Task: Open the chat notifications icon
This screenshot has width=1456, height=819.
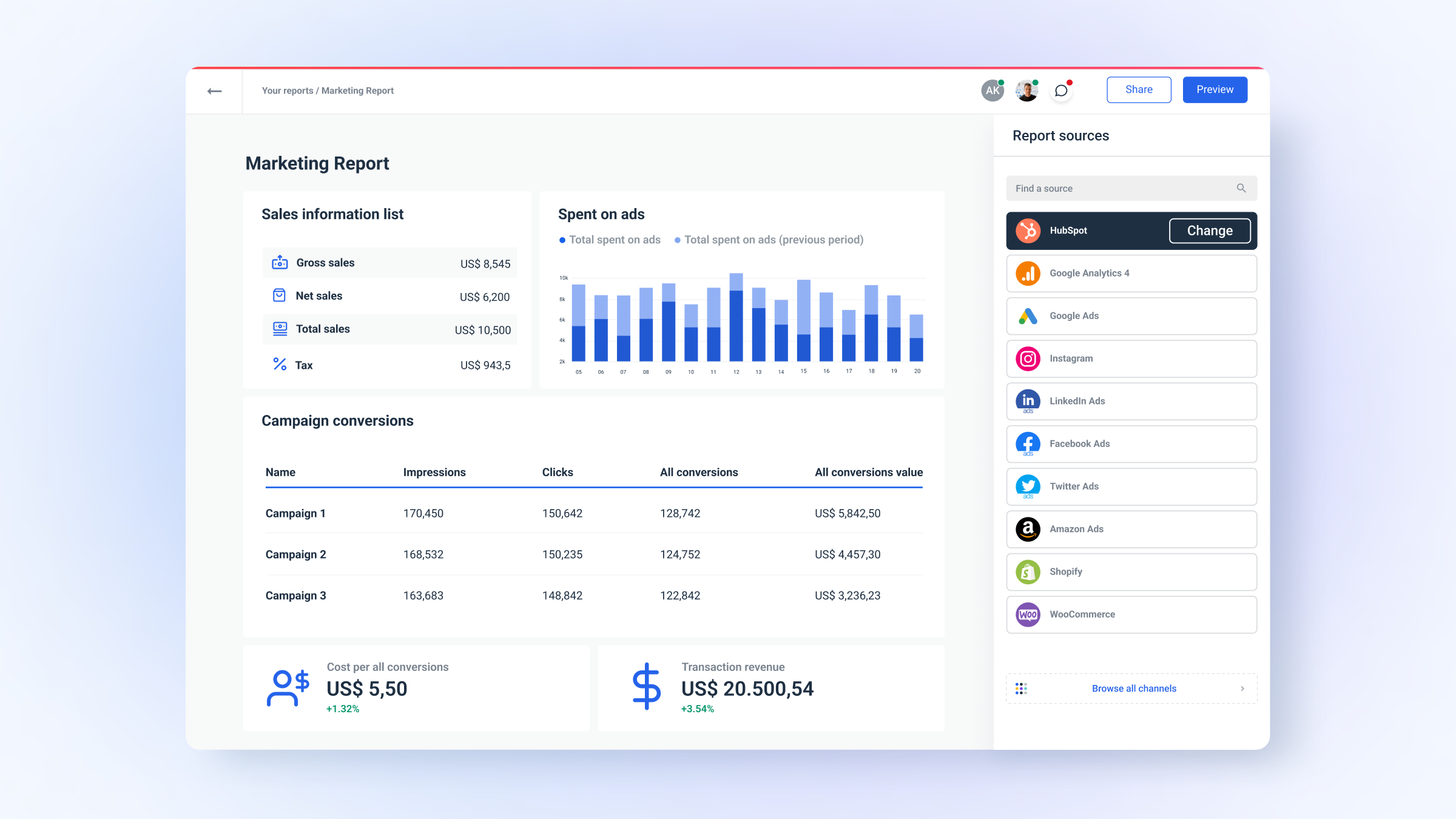Action: pos(1062,90)
